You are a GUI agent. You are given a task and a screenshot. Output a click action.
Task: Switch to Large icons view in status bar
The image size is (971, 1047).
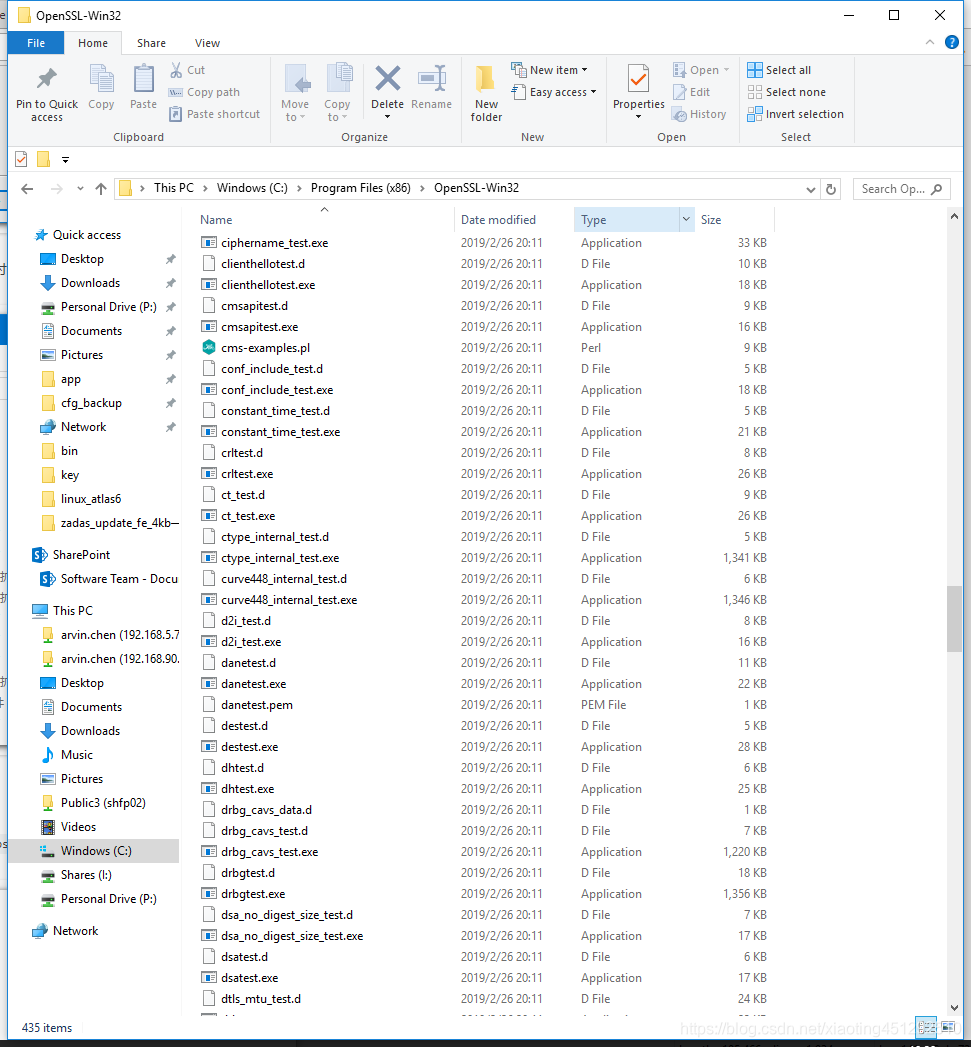pos(948,1028)
